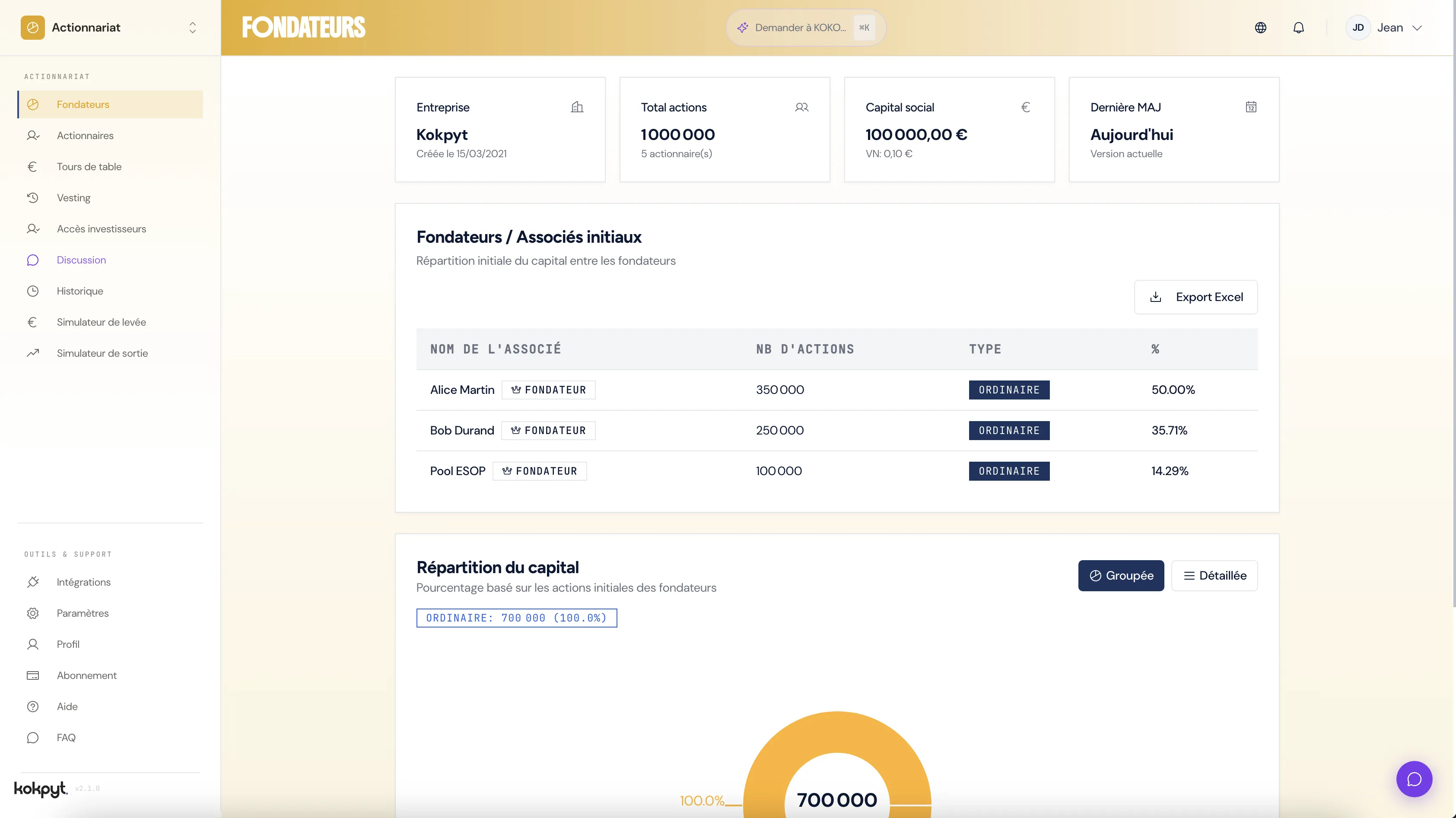Go to Actionnaires in the sidebar
Screen dimensions: 1456x818
click(111, 136)
